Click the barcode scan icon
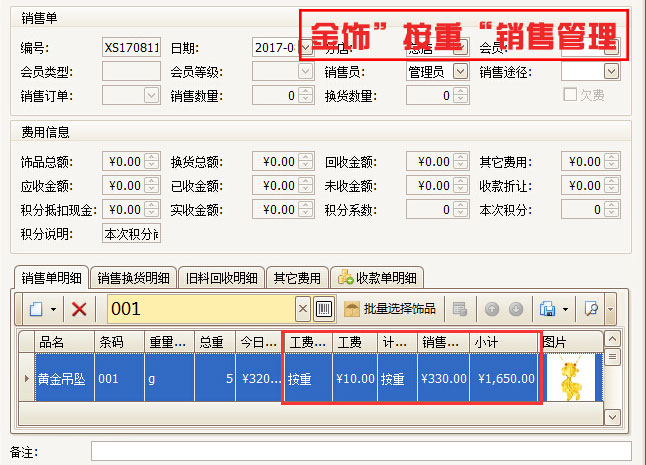The image size is (646, 465). tap(324, 309)
